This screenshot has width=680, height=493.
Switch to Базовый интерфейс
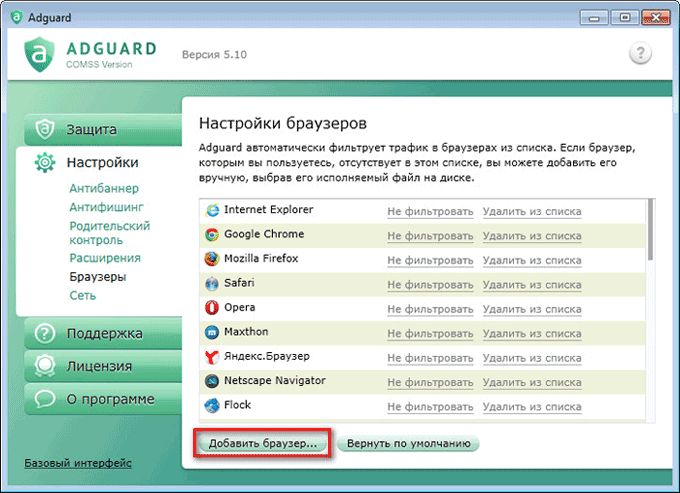78,463
